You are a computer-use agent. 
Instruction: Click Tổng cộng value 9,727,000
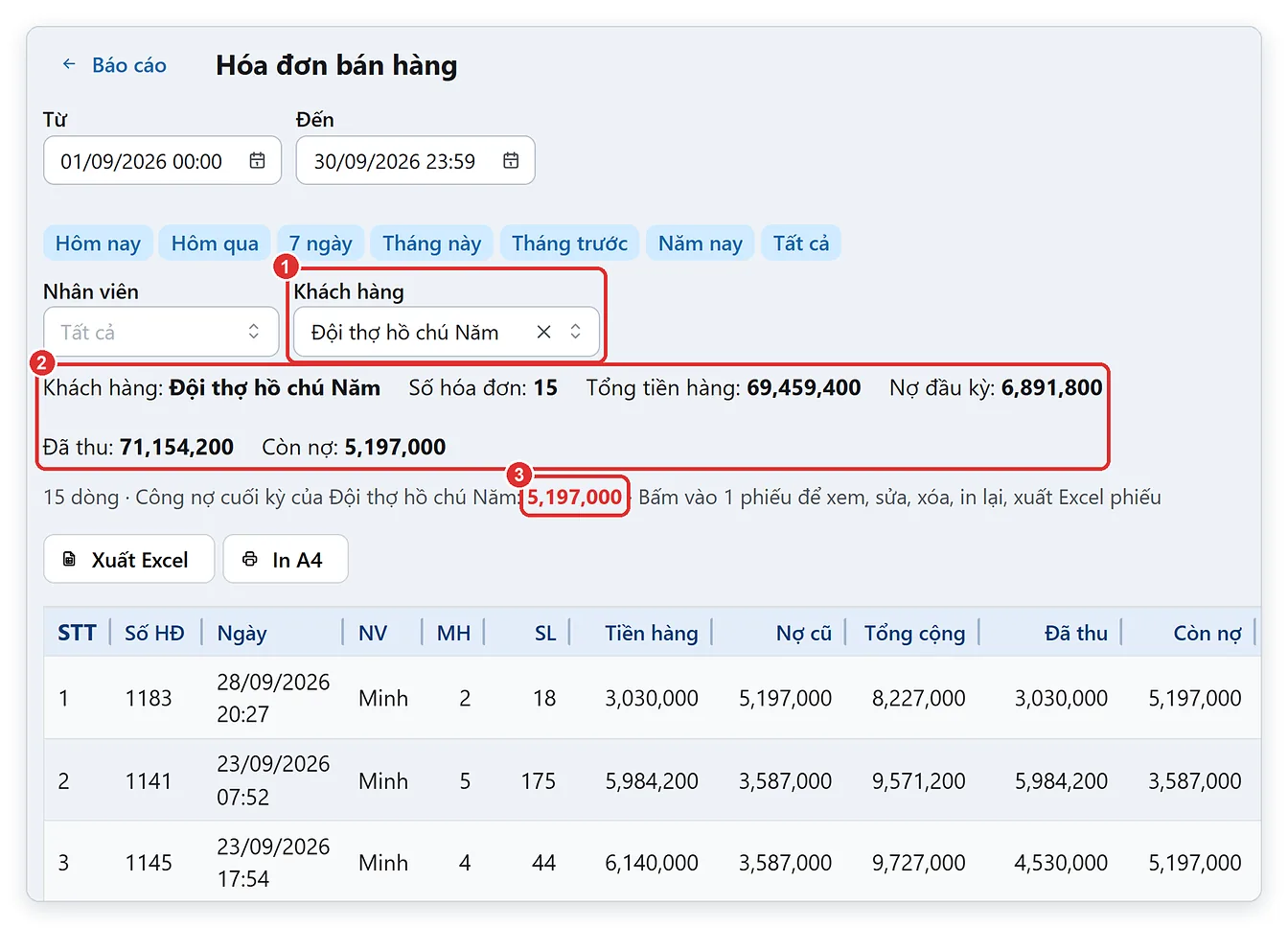tap(919, 863)
